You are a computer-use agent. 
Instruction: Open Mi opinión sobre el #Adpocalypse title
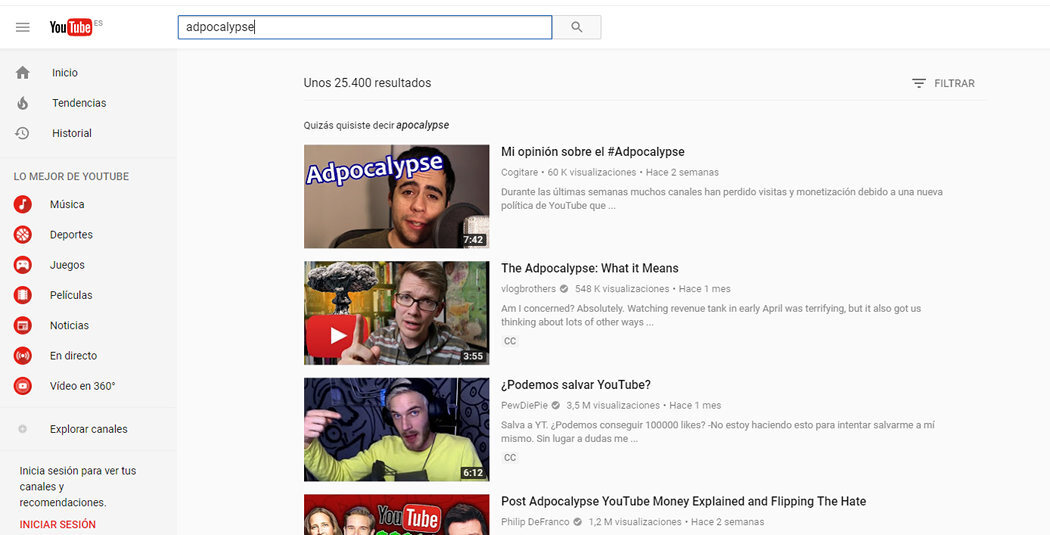[x=593, y=152]
